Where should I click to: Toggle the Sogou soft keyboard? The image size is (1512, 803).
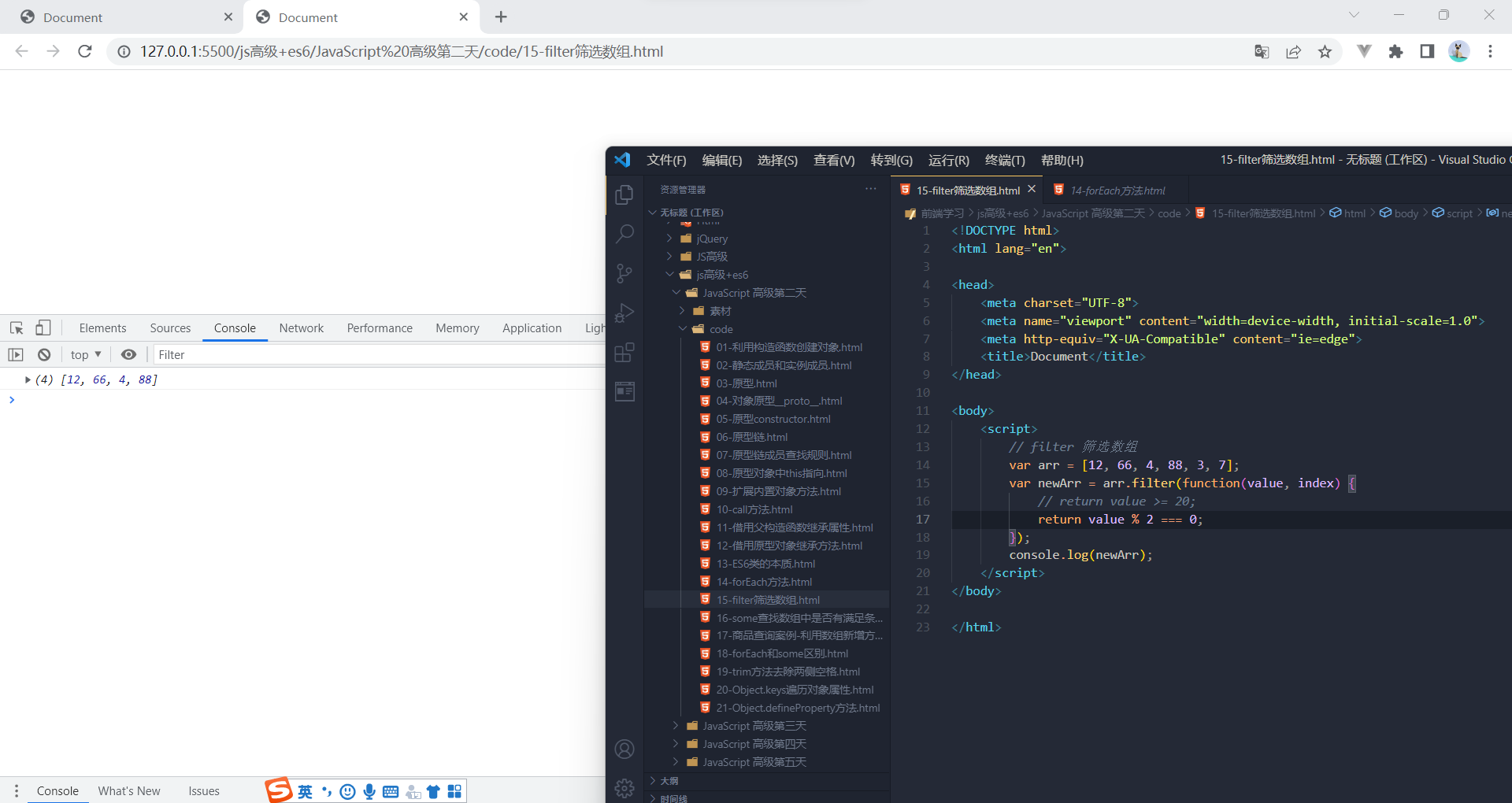point(391,790)
